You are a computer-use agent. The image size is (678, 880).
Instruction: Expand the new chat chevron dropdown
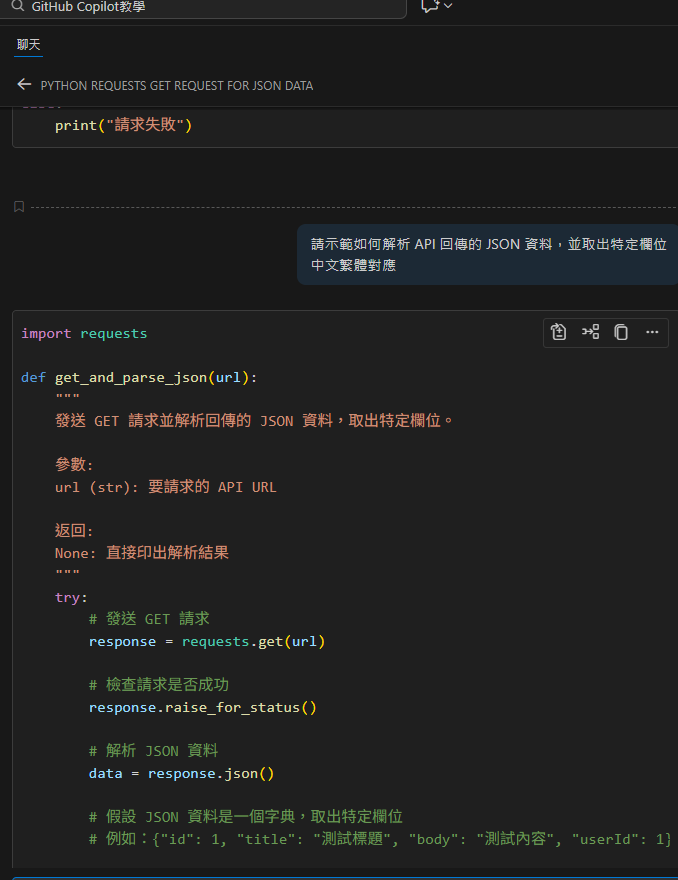click(446, 7)
